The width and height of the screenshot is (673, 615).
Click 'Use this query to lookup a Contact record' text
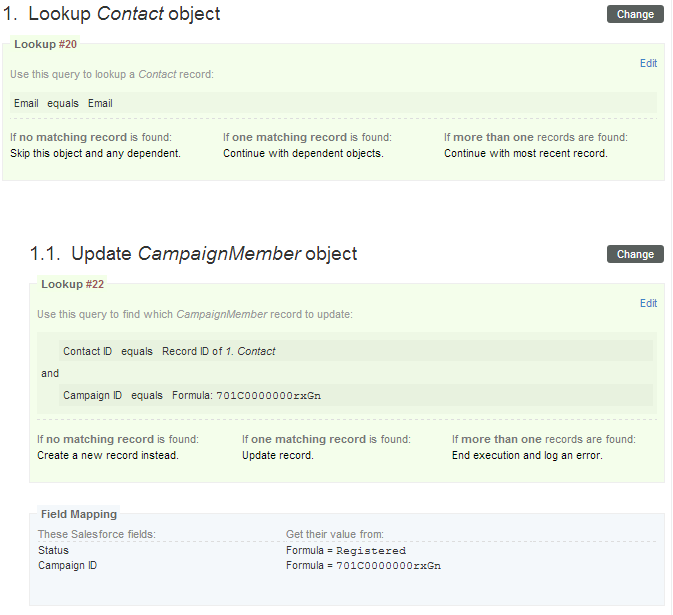coord(112,74)
